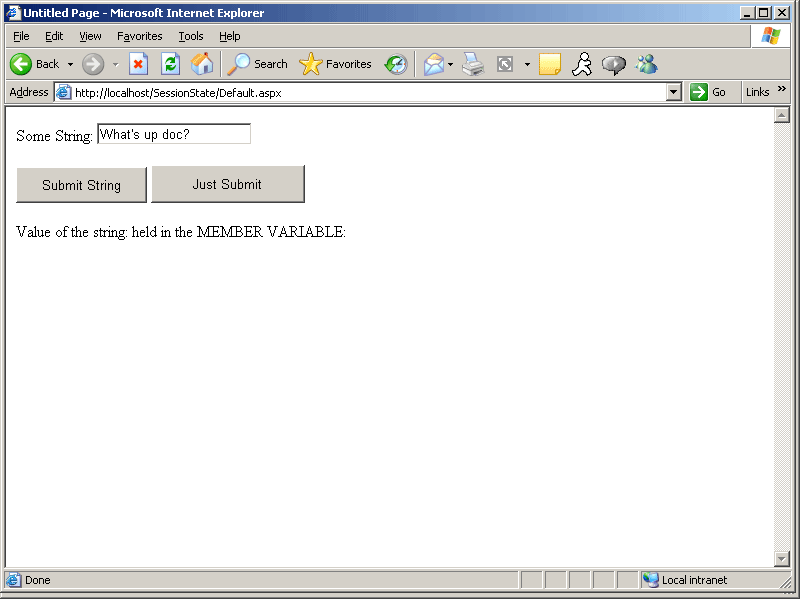This screenshot has width=800, height=599.
Task: Minimize the Internet Explorer window
Action: [x=747, y=13]
